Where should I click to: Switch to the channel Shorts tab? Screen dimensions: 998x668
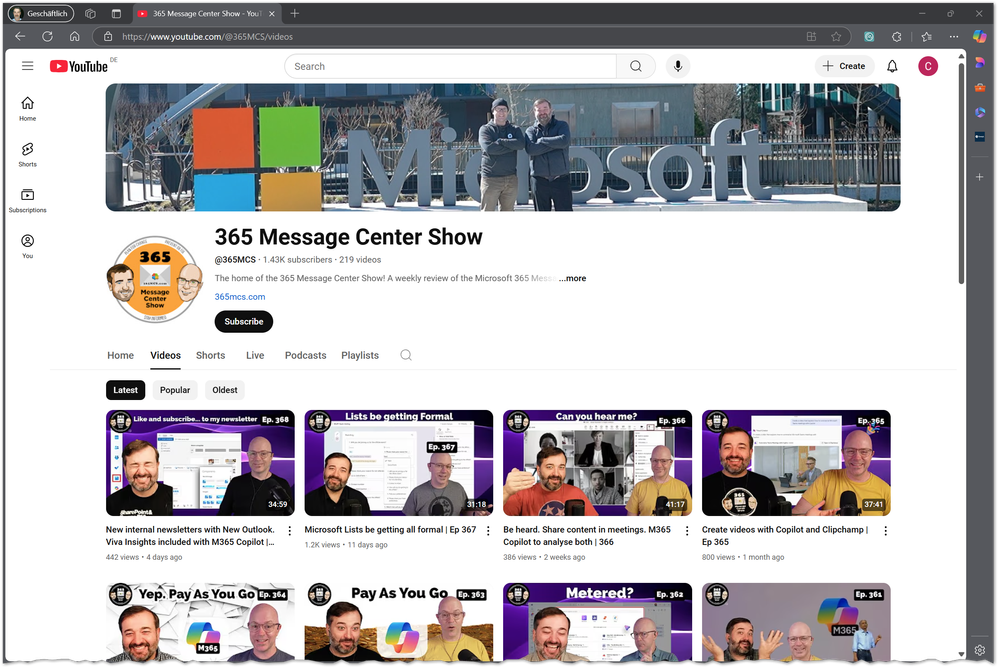click(x=211, y=355)
